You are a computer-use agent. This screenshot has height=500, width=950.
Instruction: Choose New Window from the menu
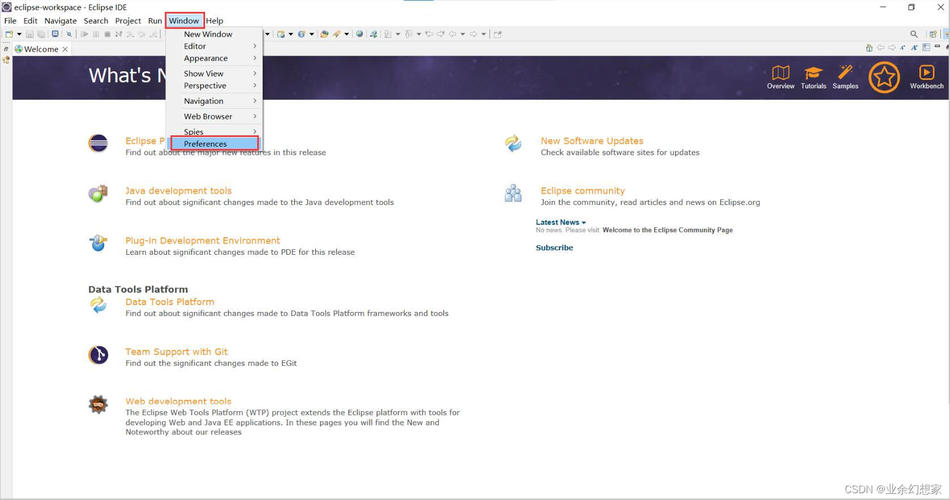[214, 34]
